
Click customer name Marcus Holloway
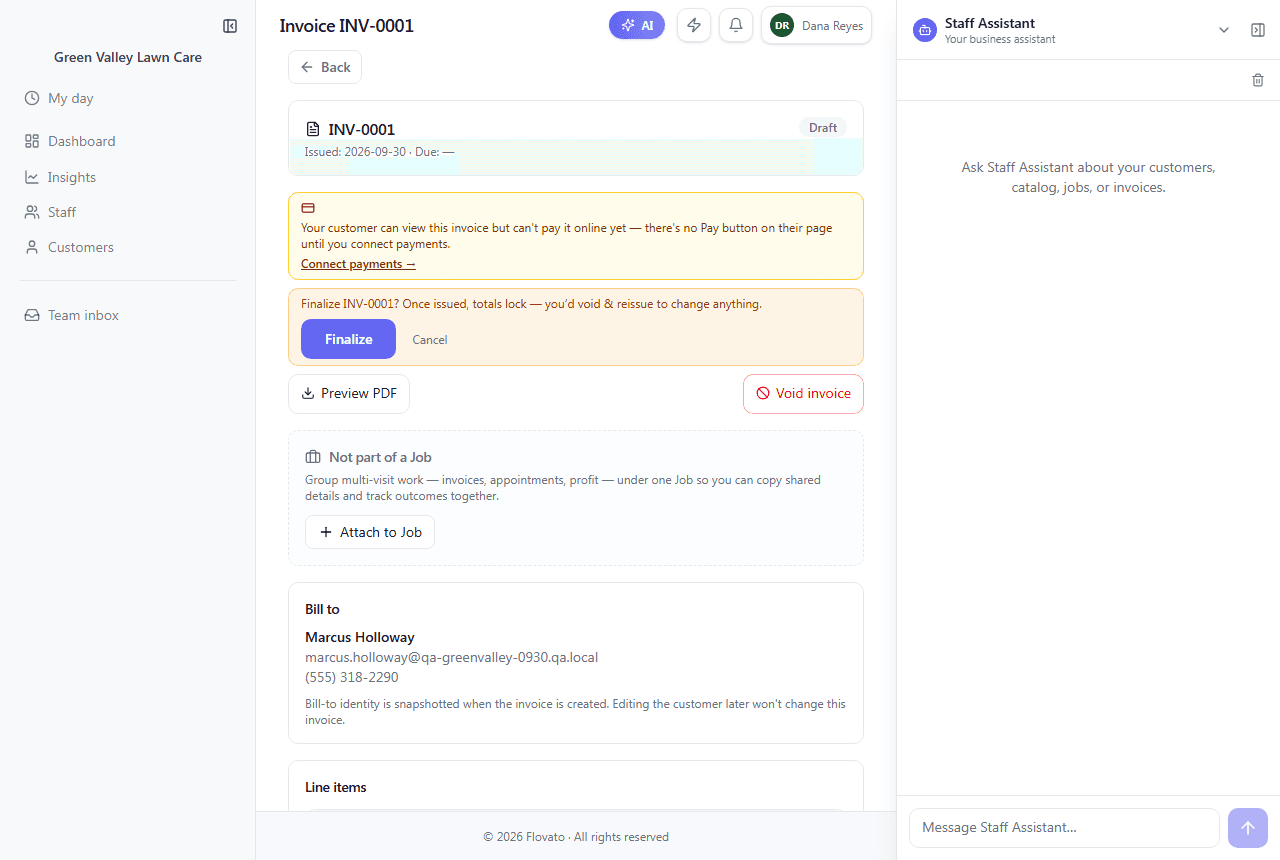click(x=360, y=637)
